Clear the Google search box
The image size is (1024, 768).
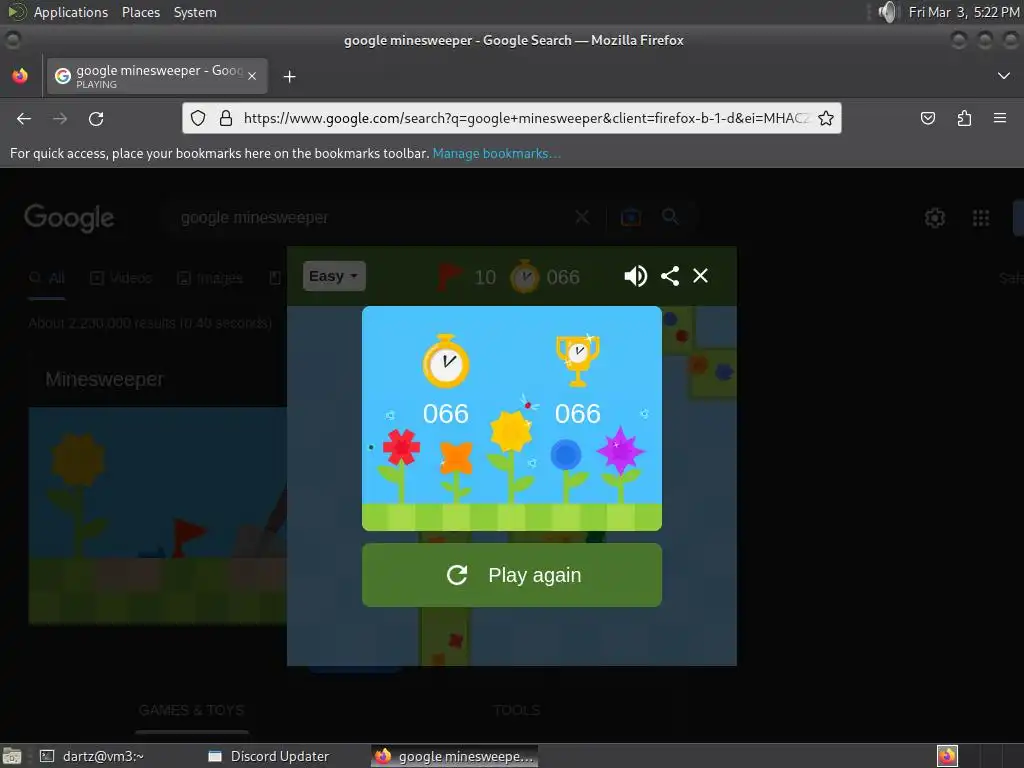[582, 217]
